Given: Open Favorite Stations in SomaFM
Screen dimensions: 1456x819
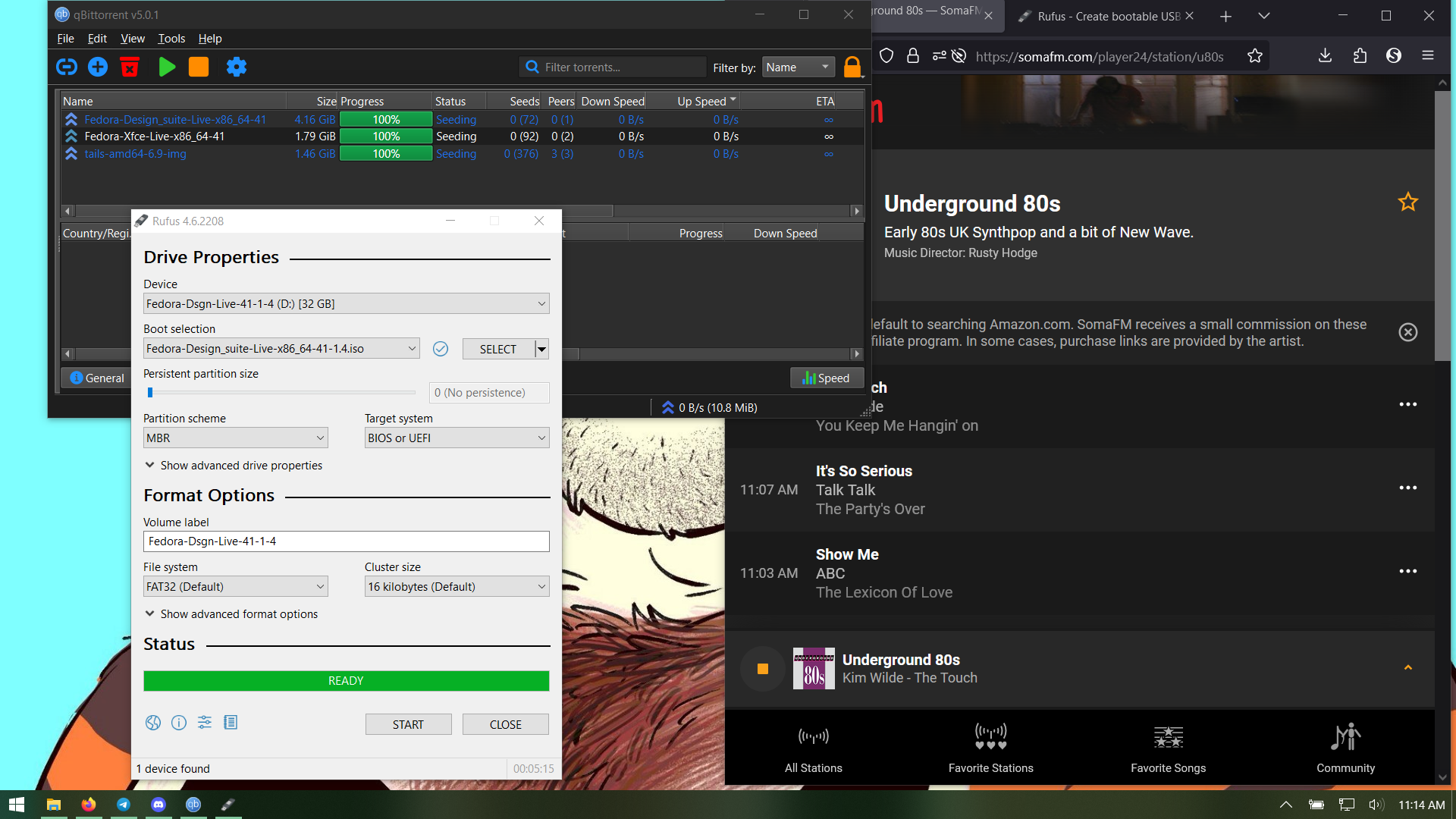Looking at the screenshot, I should click(991, 748).
